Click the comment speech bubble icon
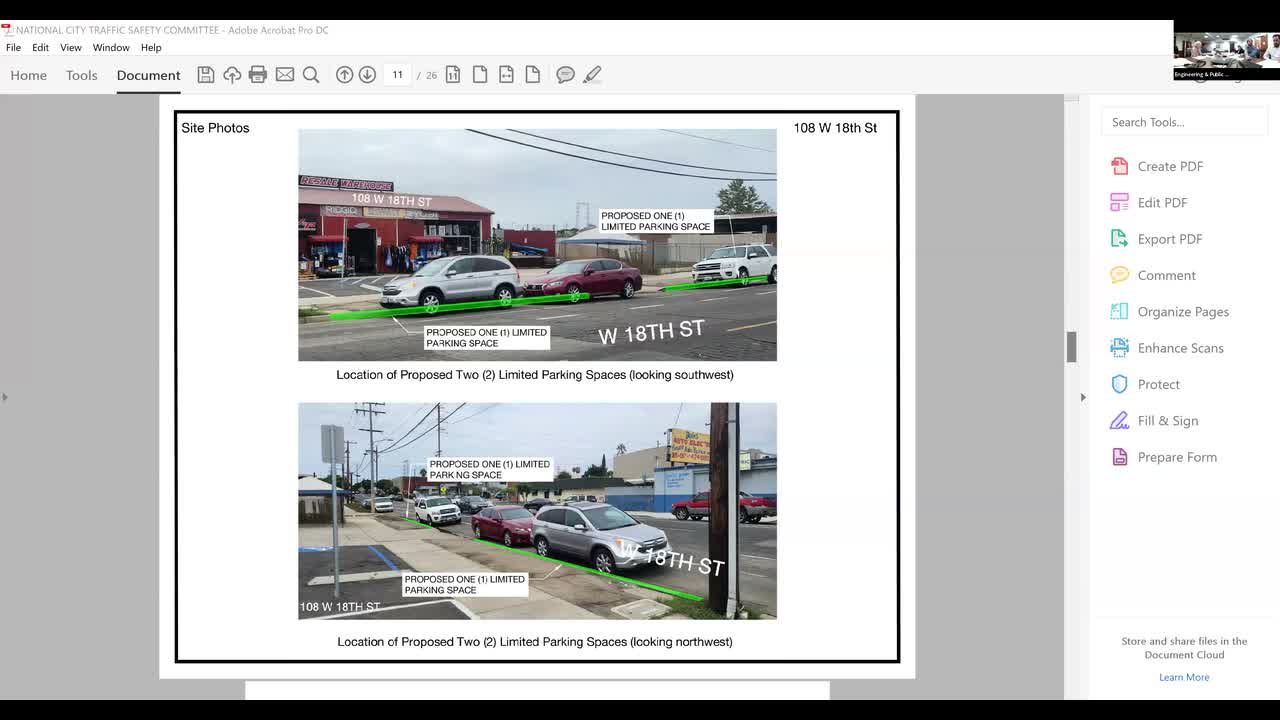 point(565,75)
